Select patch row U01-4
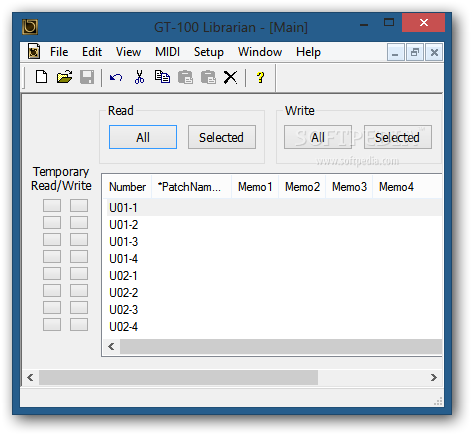472x435 pixels. (273, 259)
